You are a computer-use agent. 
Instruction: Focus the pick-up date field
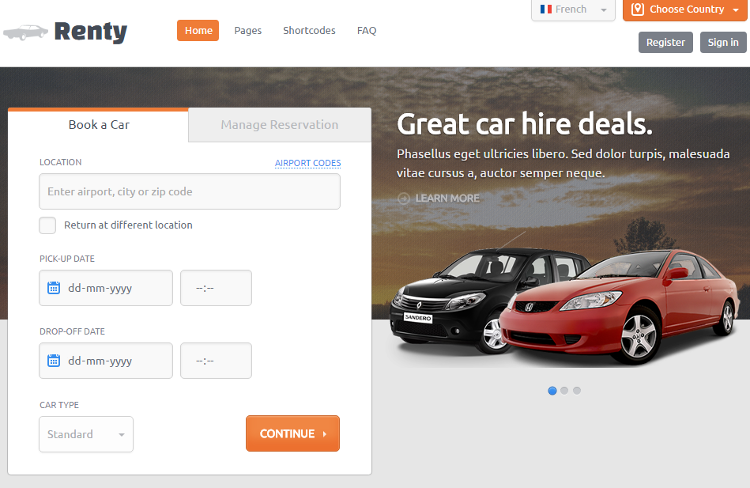tap(106, 288)
